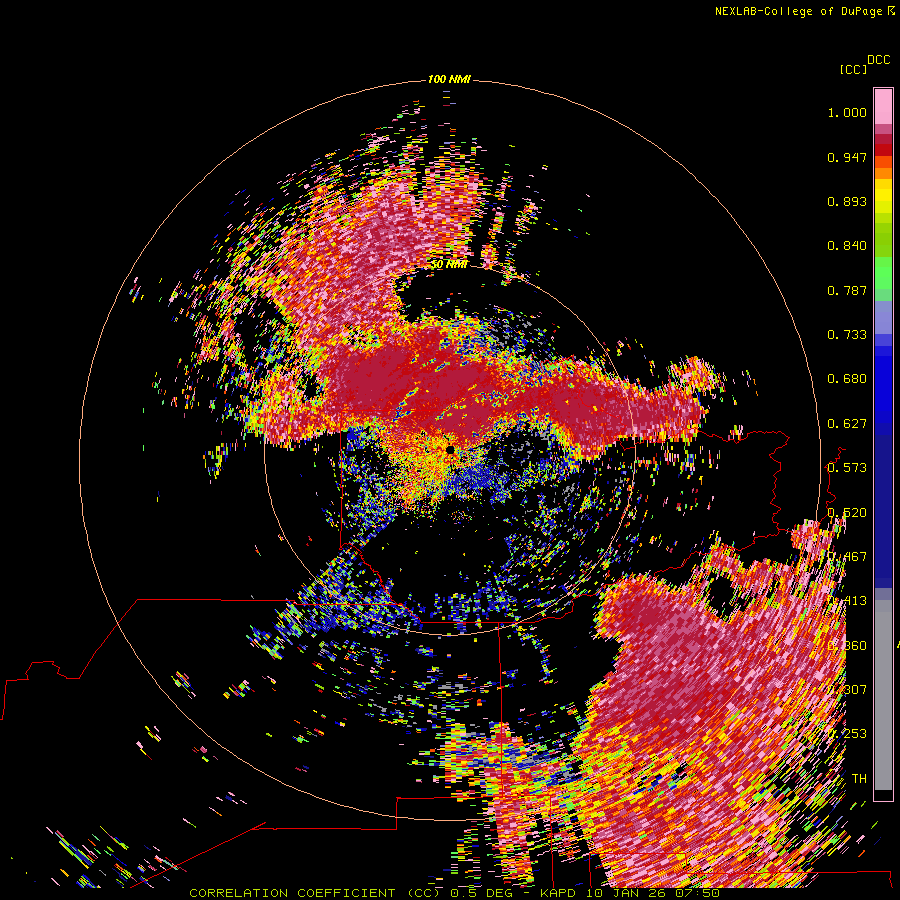This screenshot has height=900, width=900.
Task: Pick the light pink swatch at legend top
Action: click(x=883, y=106)
